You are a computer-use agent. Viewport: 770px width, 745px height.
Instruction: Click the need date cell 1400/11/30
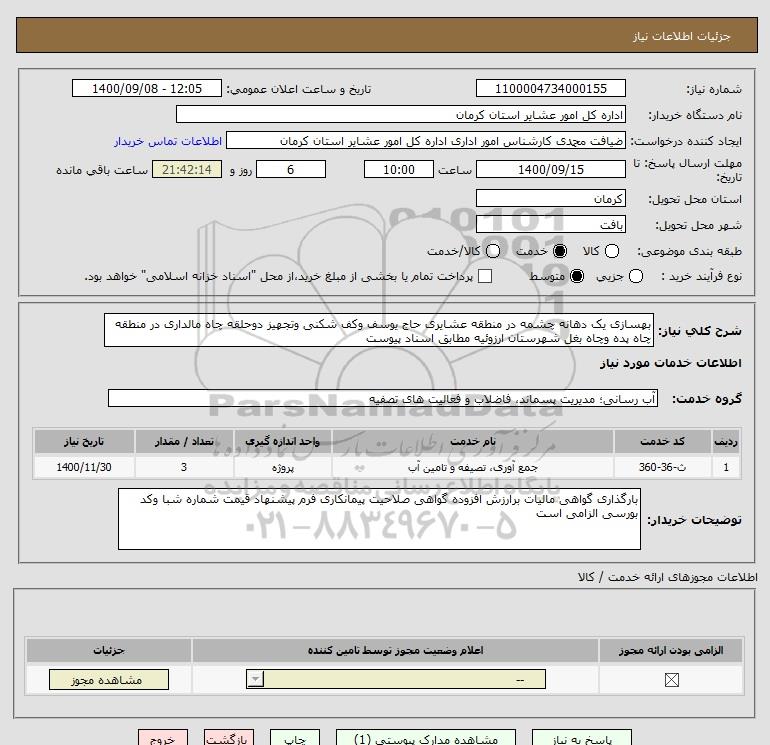pyautogui.click(x=84, y=467)
